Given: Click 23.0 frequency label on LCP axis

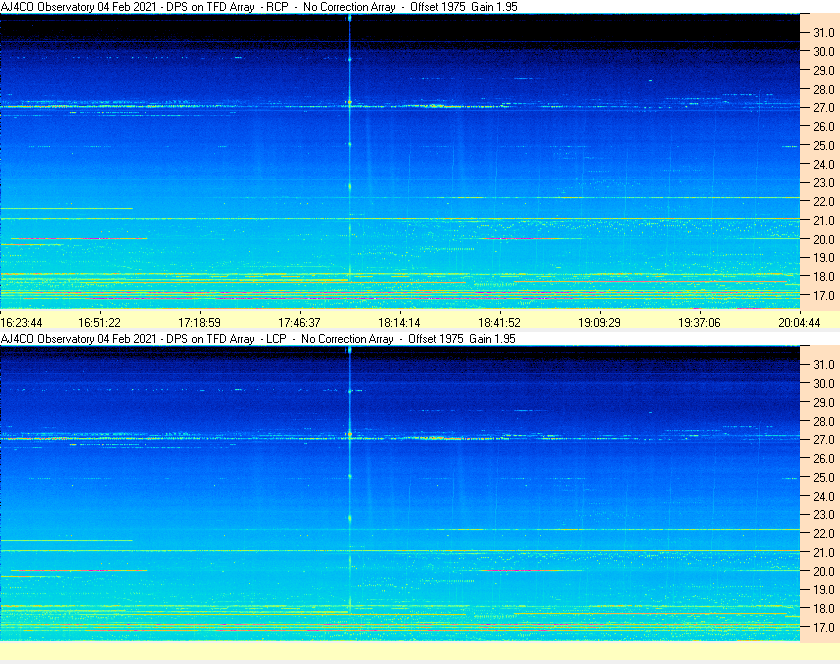Looking at the screenshot, I should click(824, 514).
